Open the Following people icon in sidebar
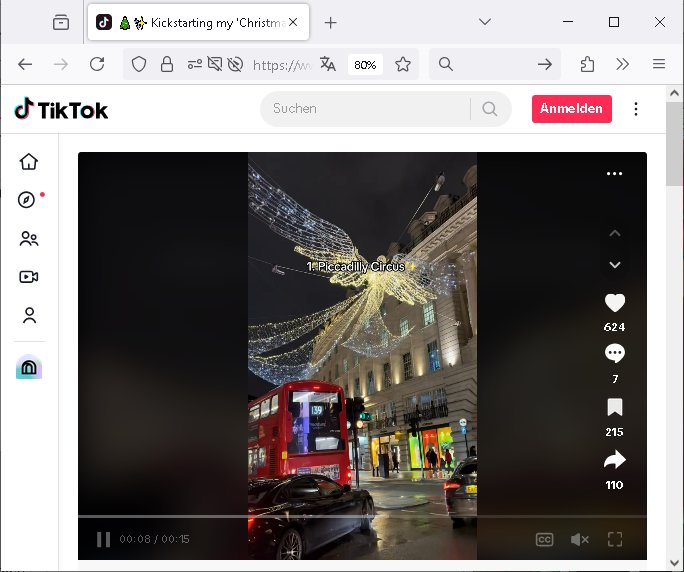The height and width of the screenshot is (572, 684). tap(29, 239)
